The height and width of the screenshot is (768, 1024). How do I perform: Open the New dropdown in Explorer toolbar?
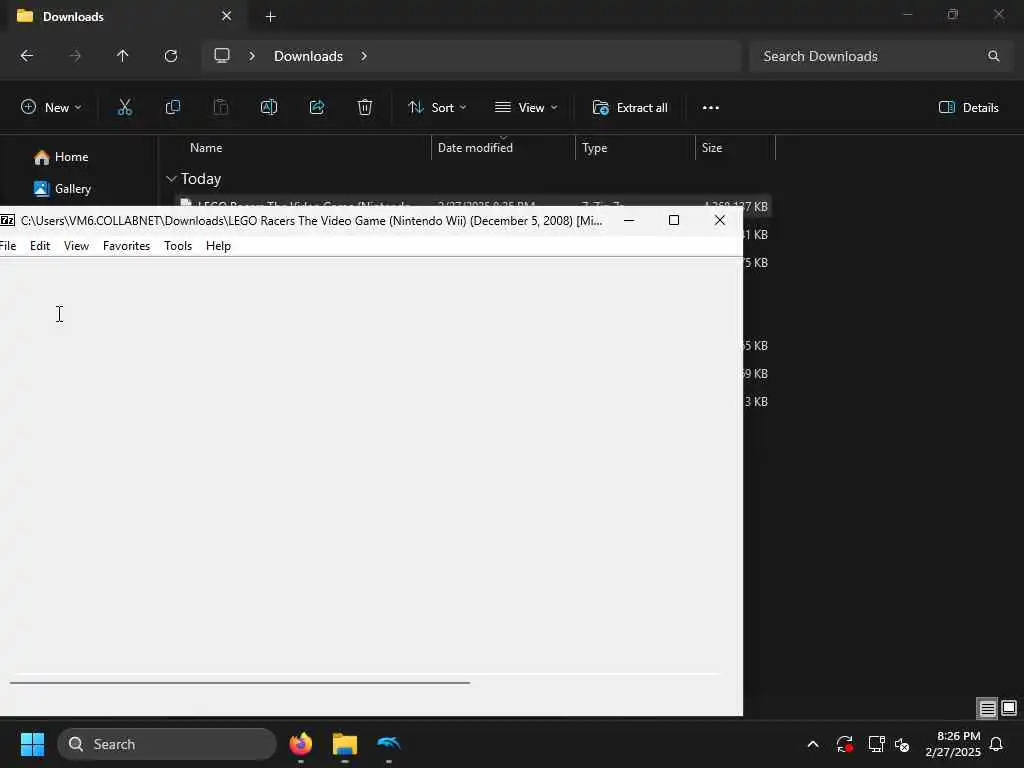click(51, 108)
